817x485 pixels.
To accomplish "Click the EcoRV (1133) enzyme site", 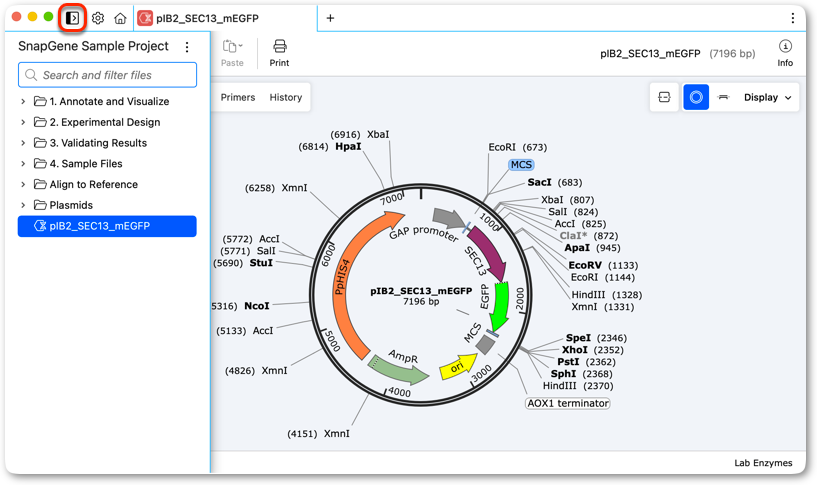I will [603, 265].
